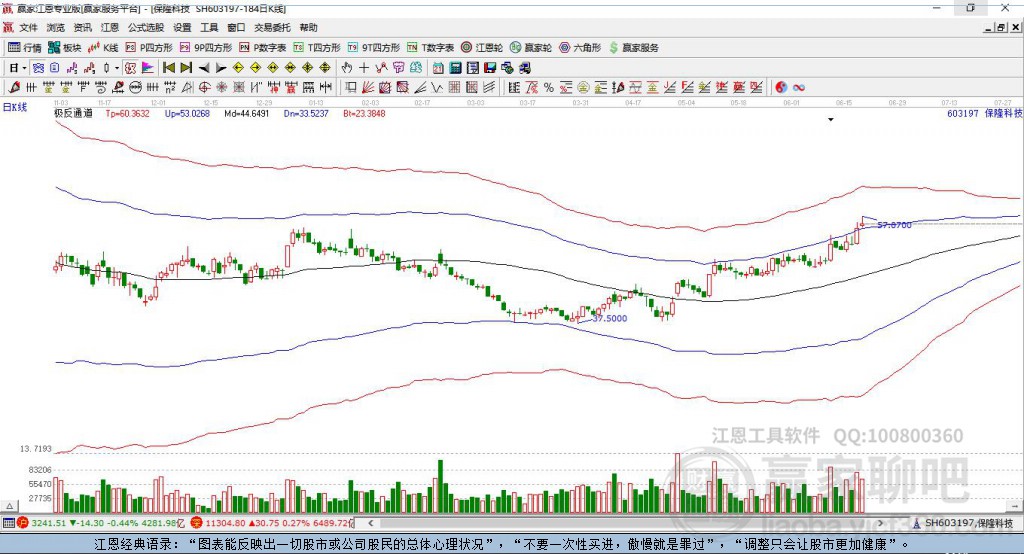Viewport: 1024px width, 554px height.
Task: Open the 帮助 menu
Action: point(308,27)
